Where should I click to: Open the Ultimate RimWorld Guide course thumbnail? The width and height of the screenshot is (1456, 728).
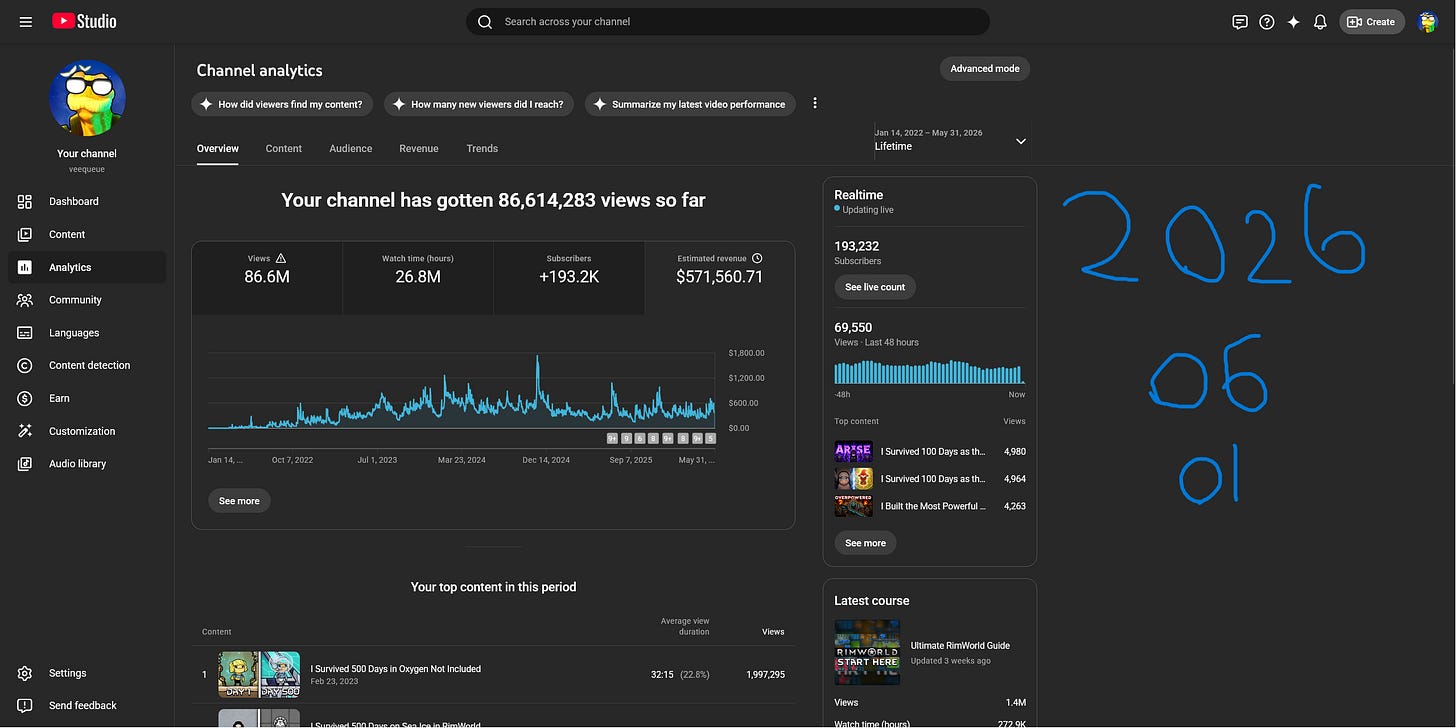click(868, 652)
